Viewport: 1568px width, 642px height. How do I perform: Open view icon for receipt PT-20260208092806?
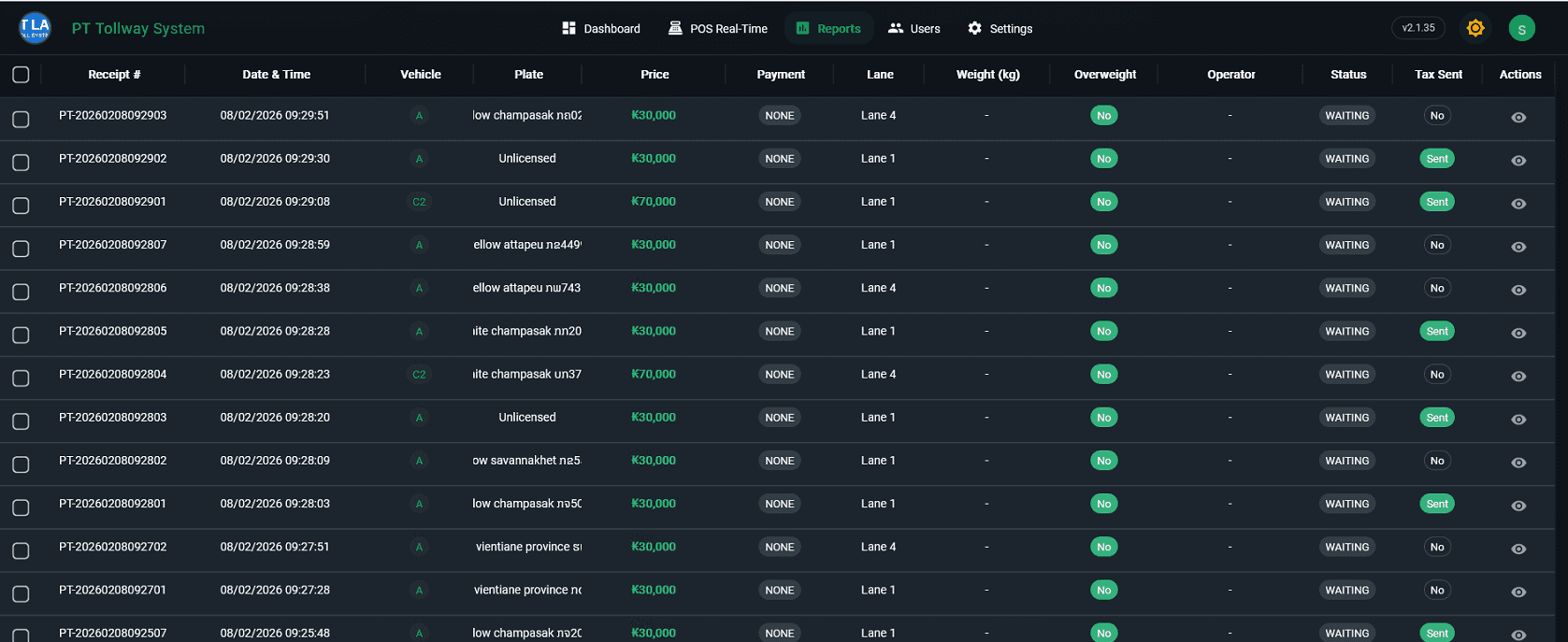point(1518,290)
